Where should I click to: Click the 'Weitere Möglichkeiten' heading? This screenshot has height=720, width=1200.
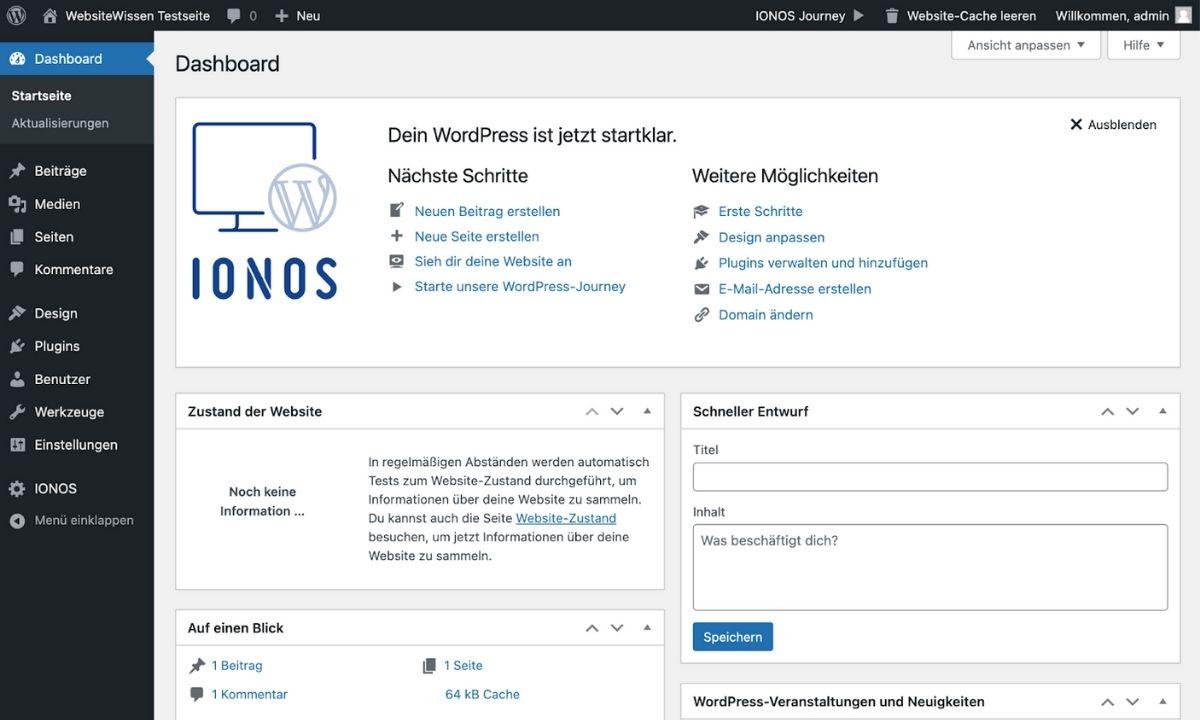tap(785, 176)
